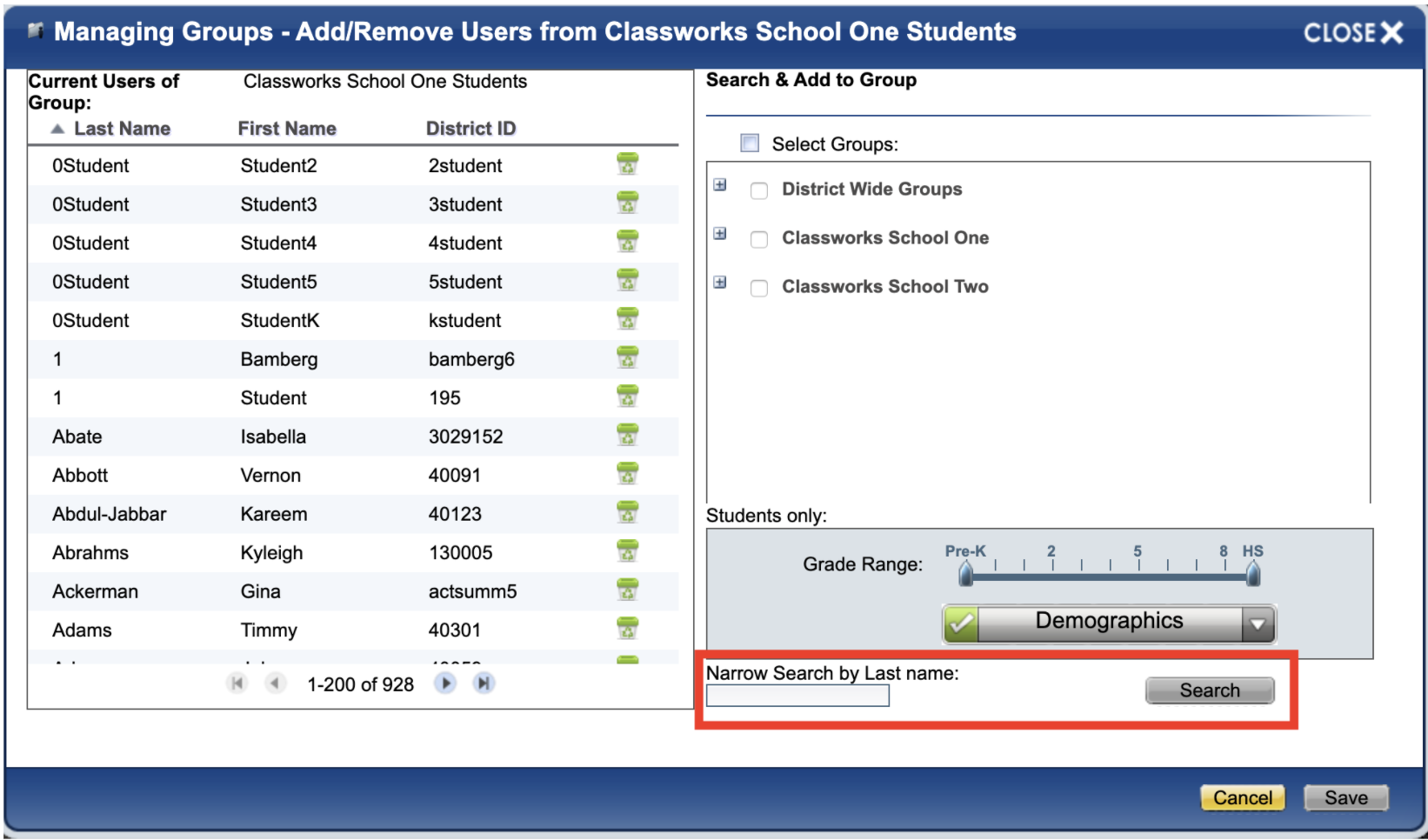Viewport: 1428px width, 840px height.
Task: Click the Narrow Search by Last name field
Action: pos(797,696)
